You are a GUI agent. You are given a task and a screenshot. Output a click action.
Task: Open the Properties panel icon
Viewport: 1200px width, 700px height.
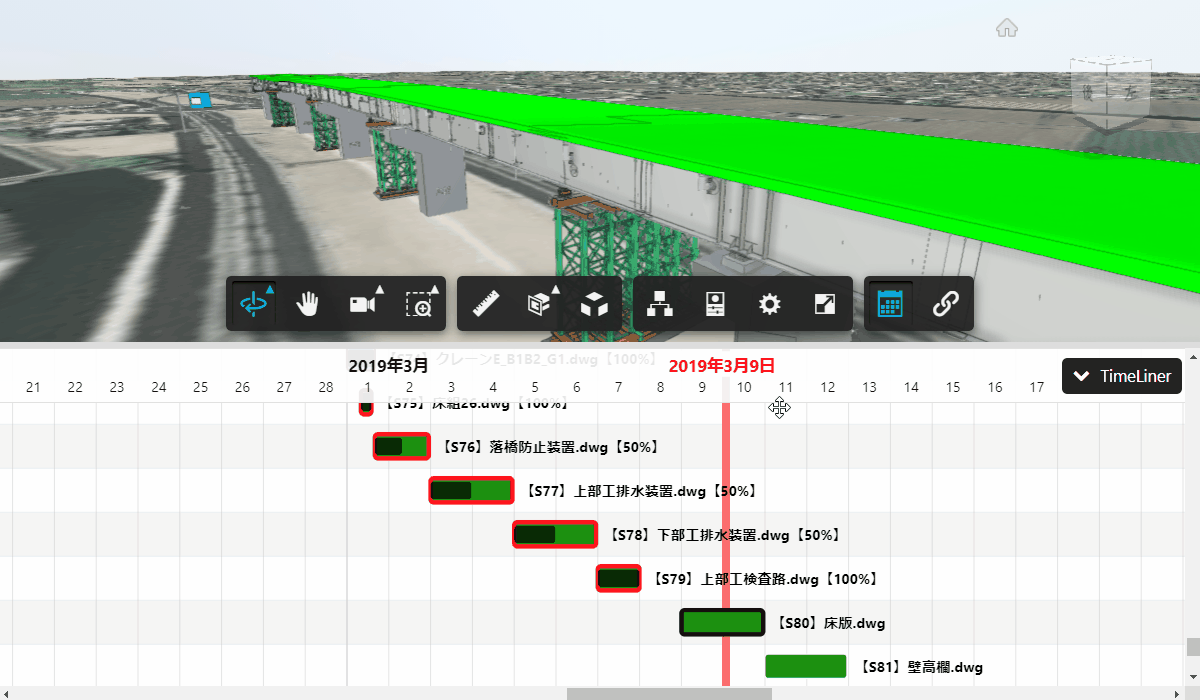point(715,304)
